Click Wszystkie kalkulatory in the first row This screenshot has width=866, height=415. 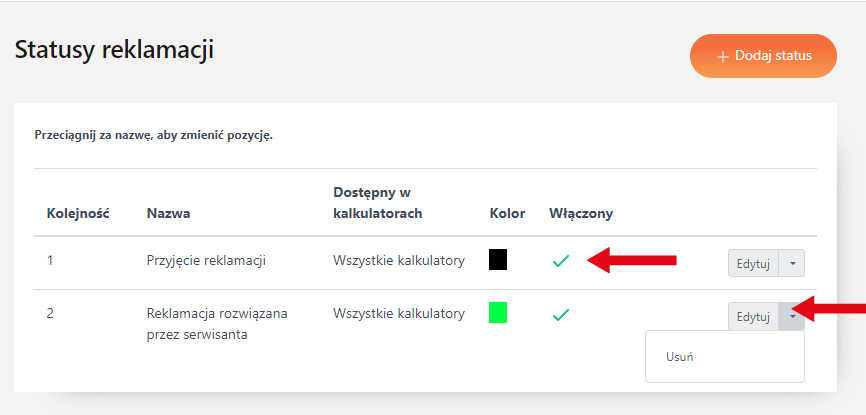click(x=399, y=261)
